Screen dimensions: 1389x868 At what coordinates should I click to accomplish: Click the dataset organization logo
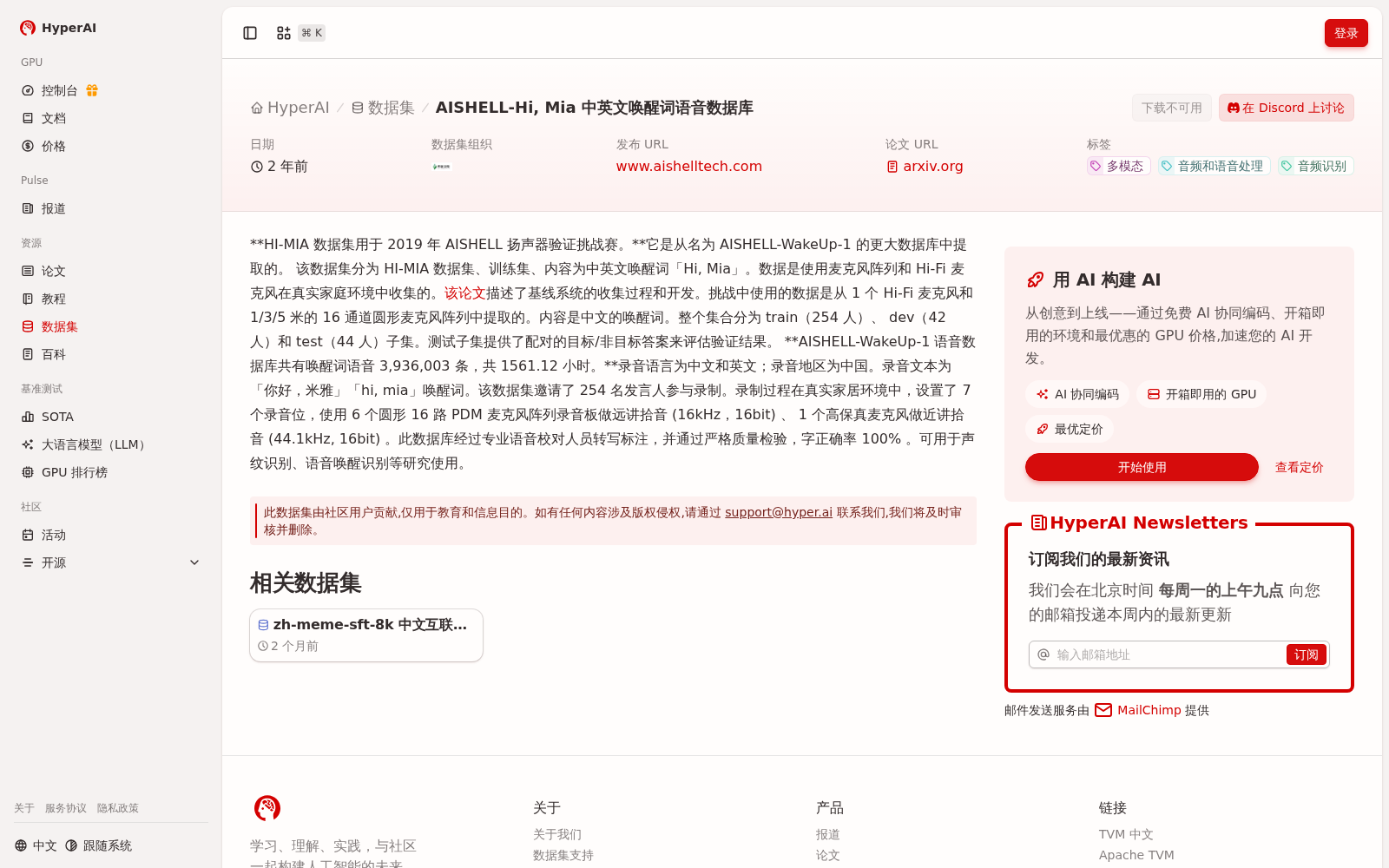[x=442, y=167]
